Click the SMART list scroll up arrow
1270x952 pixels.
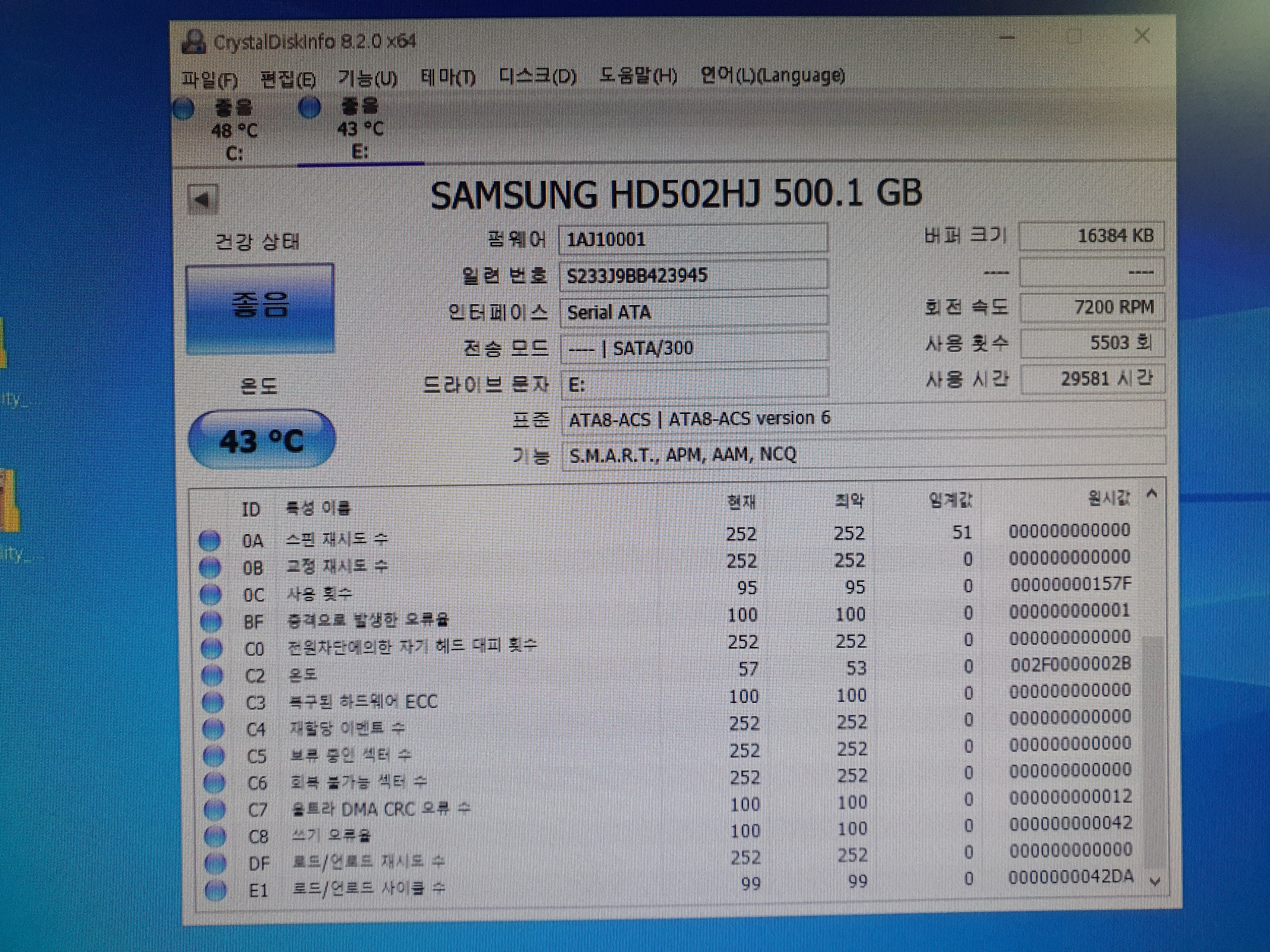(x=1151, y=494)
